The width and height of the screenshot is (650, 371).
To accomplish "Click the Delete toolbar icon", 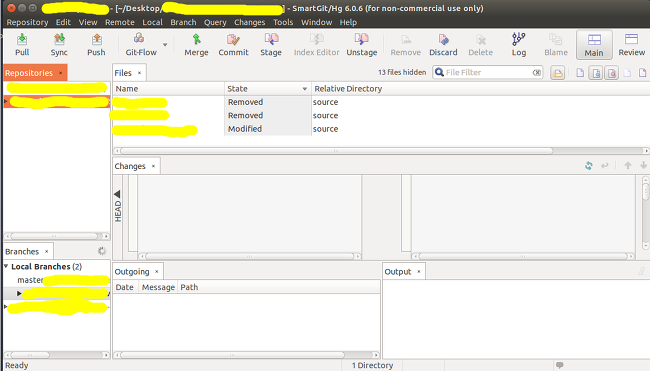I will tap(480, 44).
